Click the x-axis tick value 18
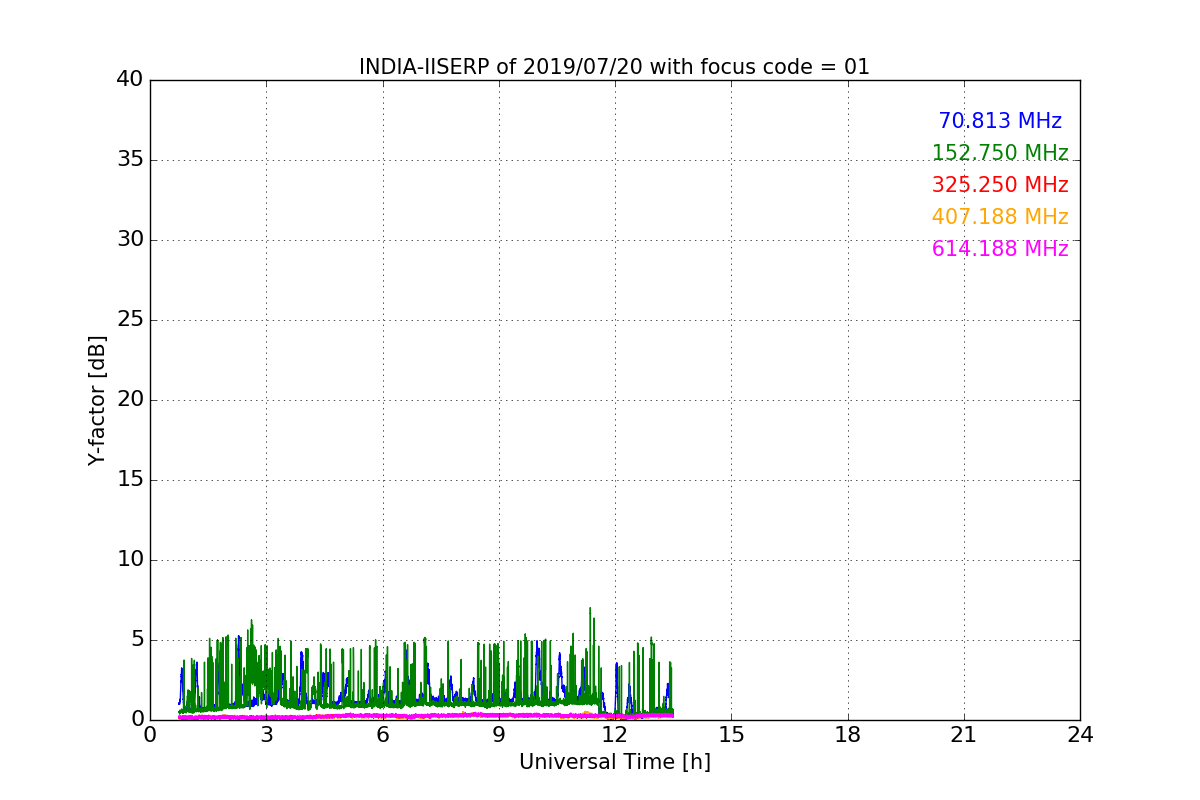 pyautogui.click(x=848, y=735)
